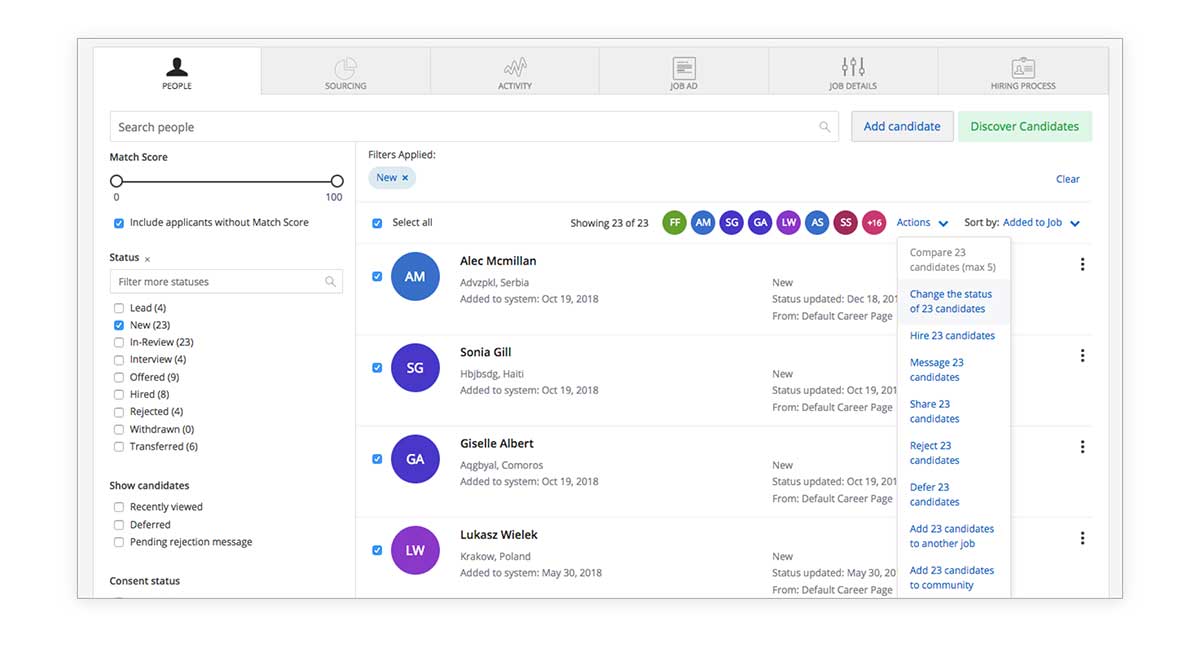Show the +16 more selected candidates
This screenshot has width=1200, height=660.
pyautogui.click(x=874, y=223)
